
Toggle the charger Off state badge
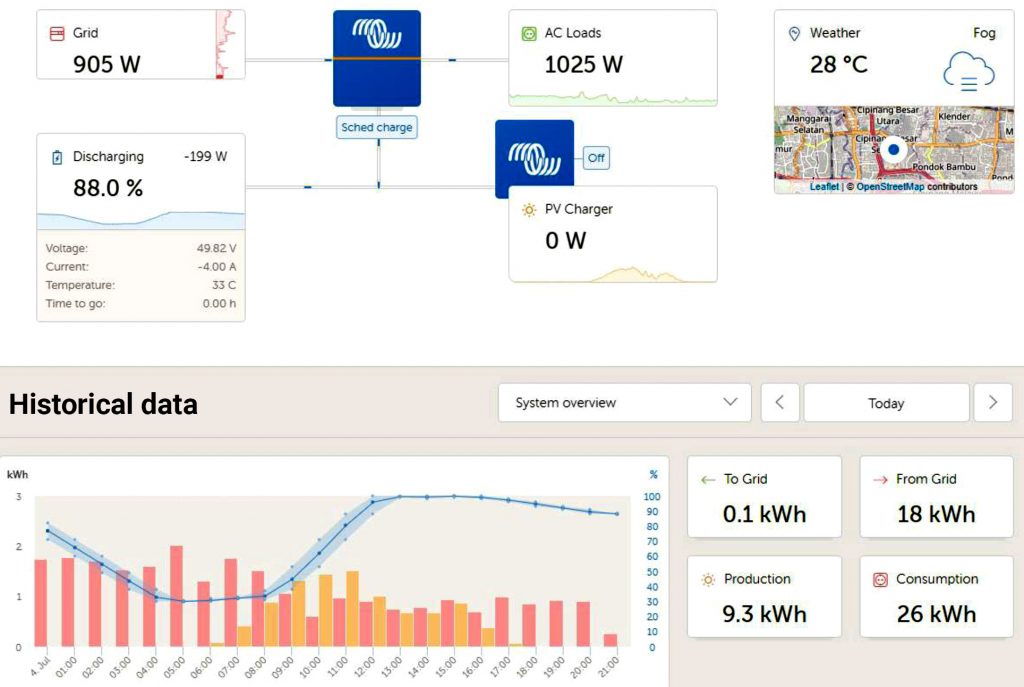tap(596, 158)
